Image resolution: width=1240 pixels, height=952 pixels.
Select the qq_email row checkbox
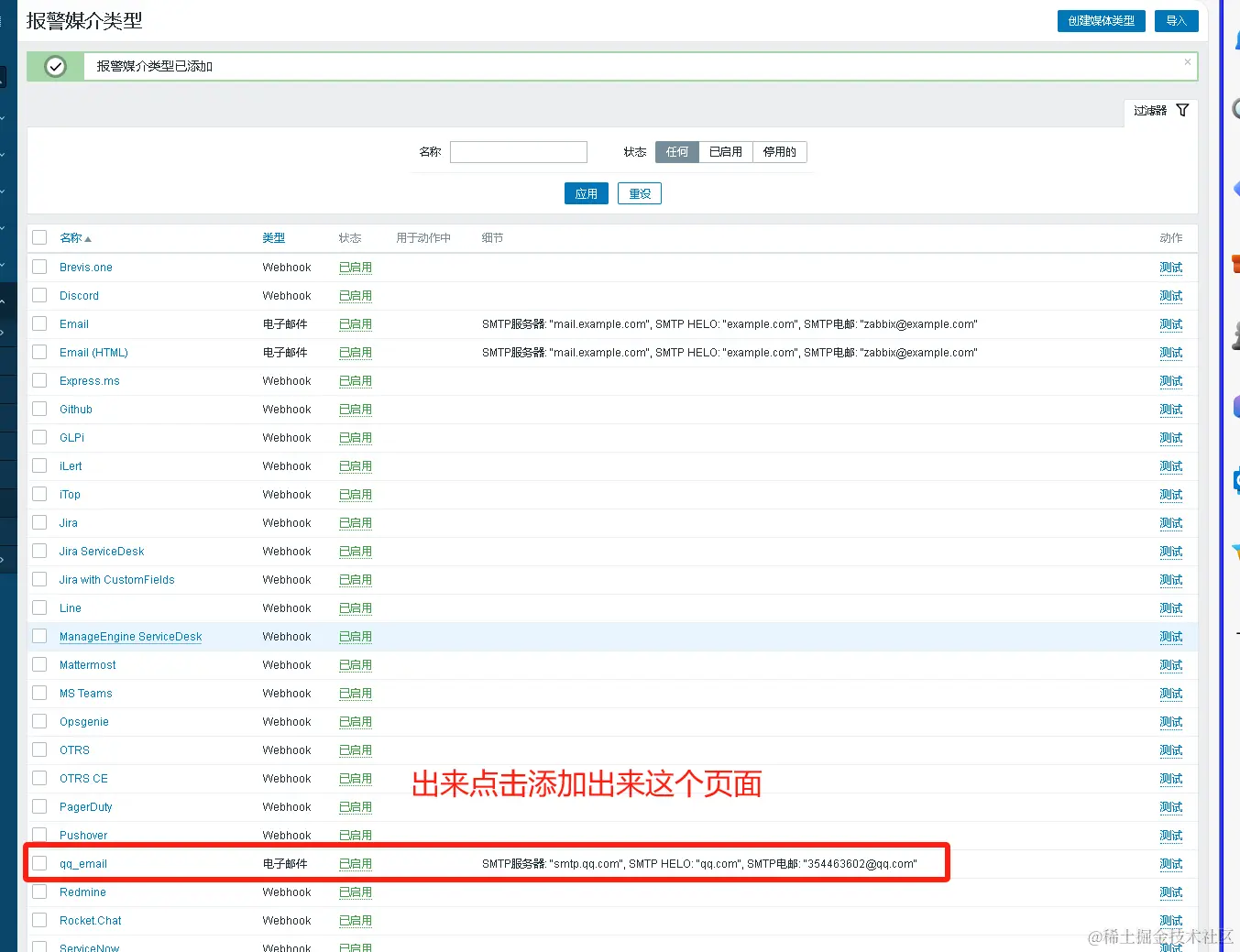[x=39, y=863]
